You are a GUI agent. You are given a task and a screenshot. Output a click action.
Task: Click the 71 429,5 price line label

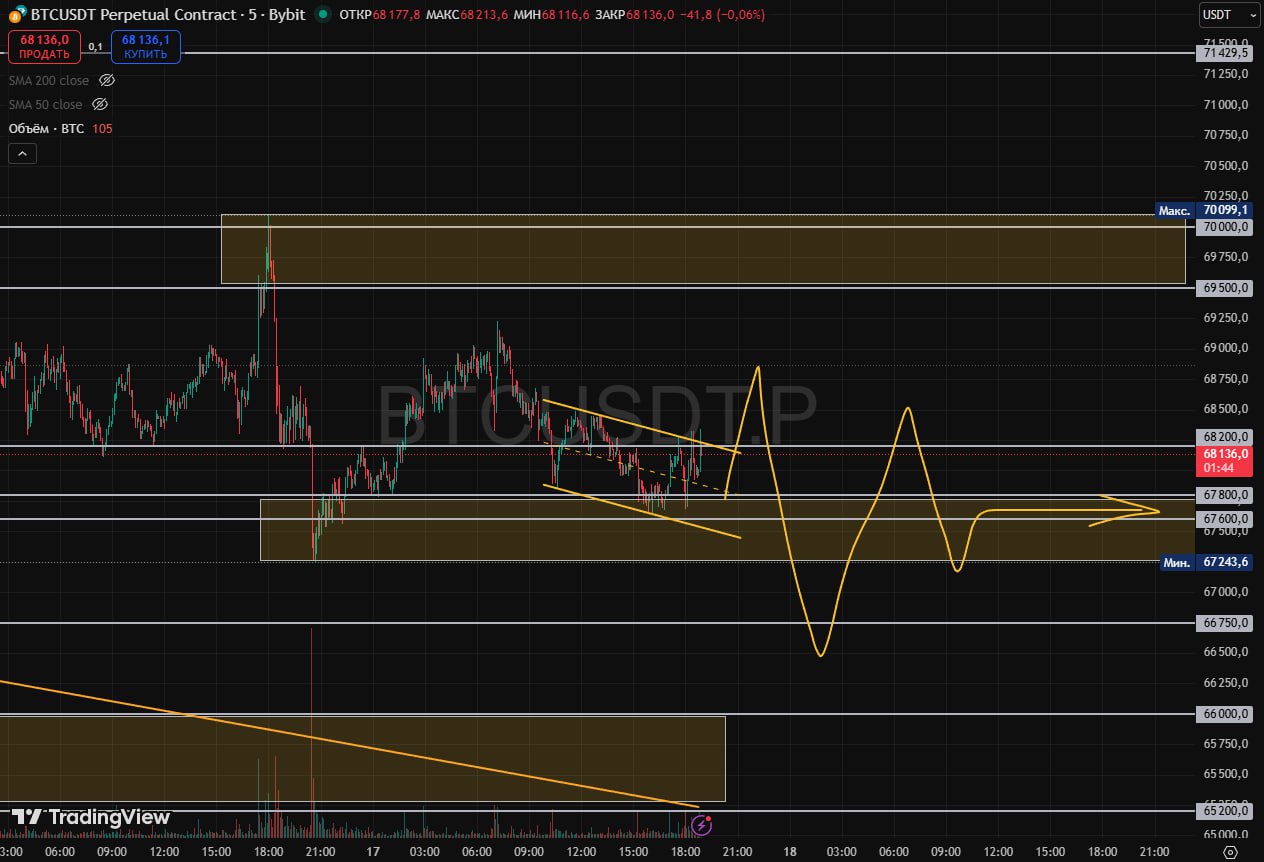1226,53
